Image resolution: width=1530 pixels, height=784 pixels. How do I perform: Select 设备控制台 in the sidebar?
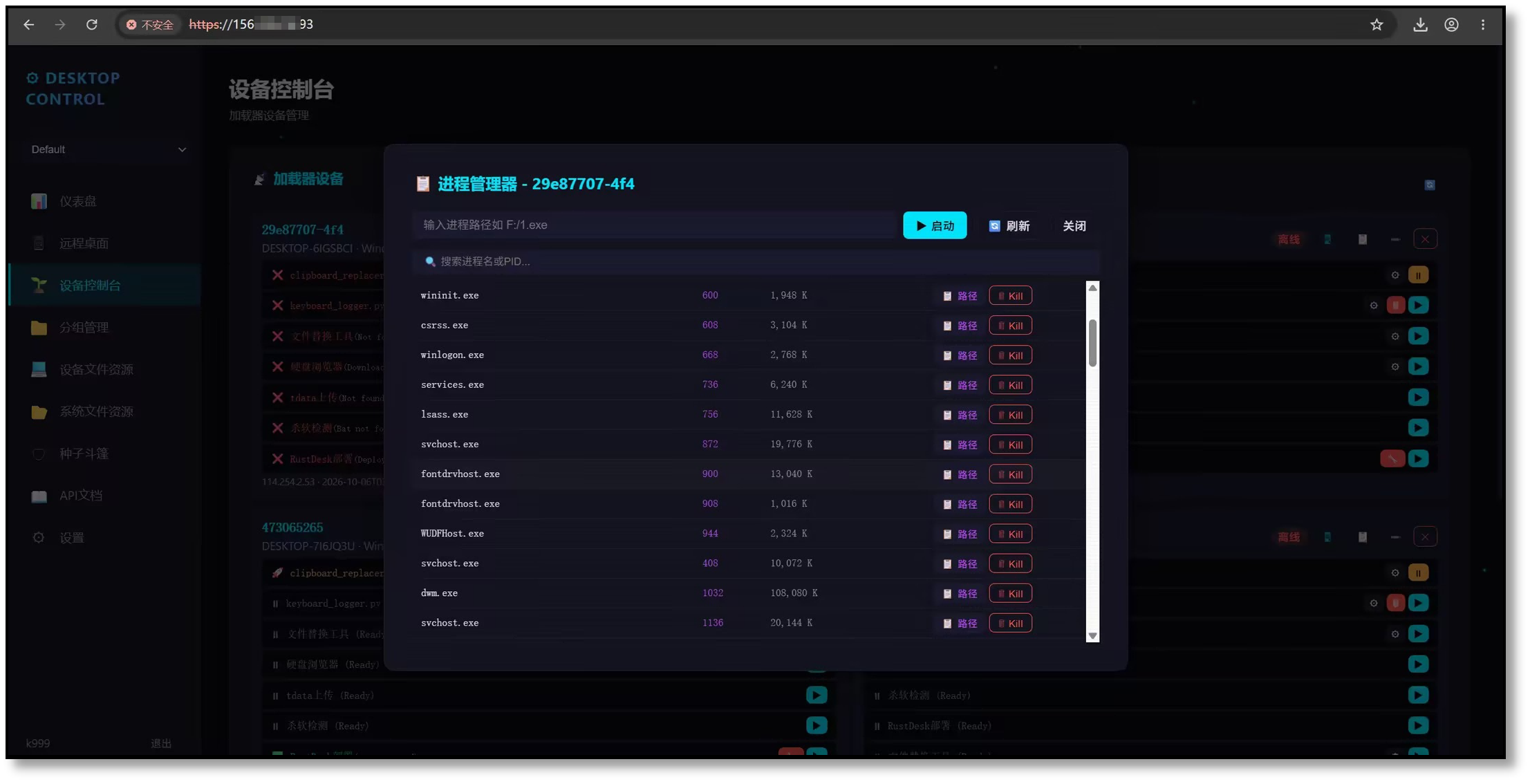coord(104,286)
